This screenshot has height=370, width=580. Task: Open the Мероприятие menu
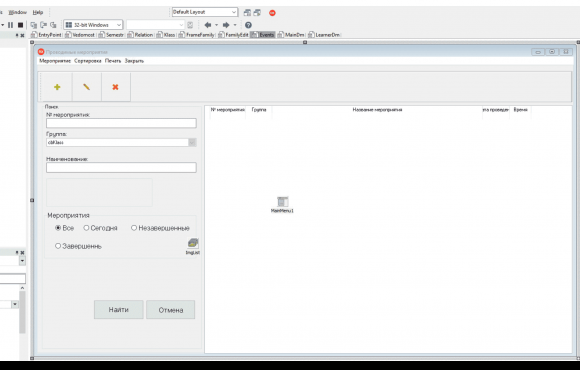click(x=55, y=61)
